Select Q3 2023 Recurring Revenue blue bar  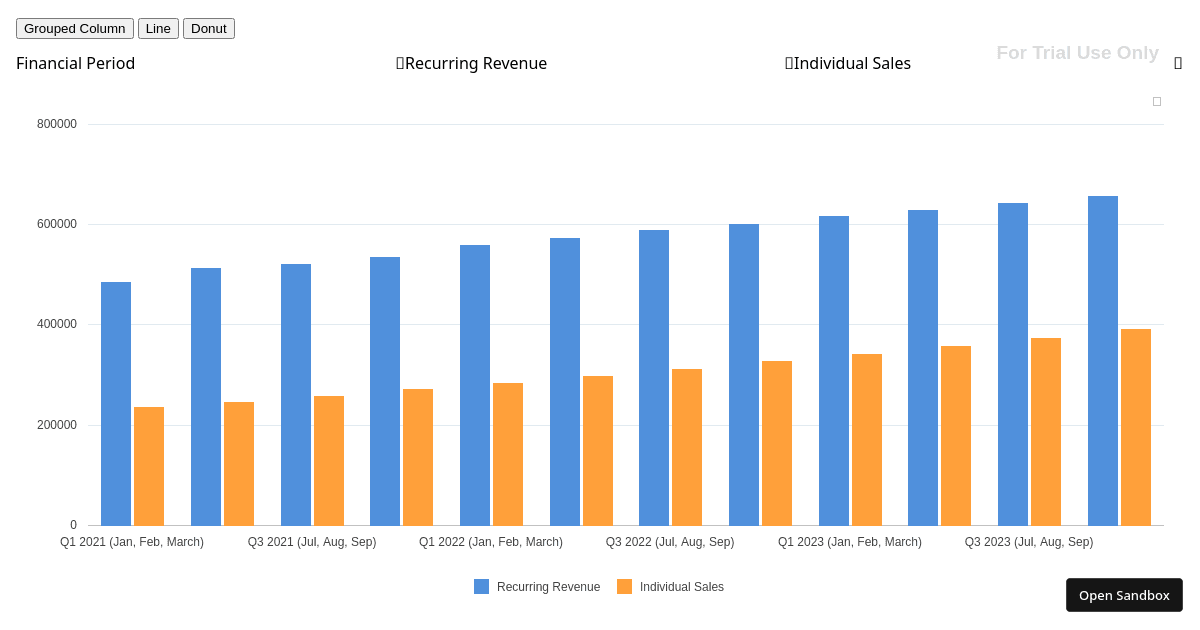pyautogui.click(x=1013, y=364)
